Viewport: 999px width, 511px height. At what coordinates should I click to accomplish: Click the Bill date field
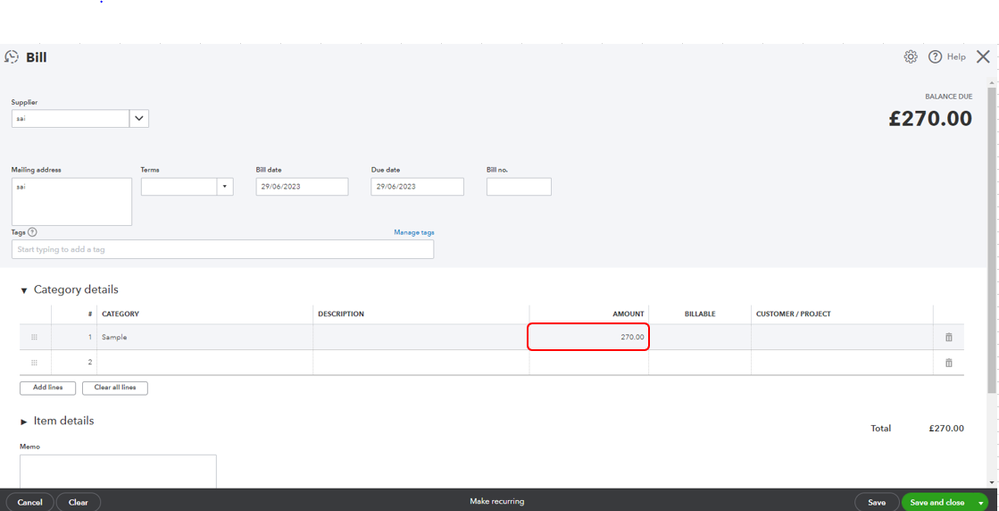click(x=302, y=187)
